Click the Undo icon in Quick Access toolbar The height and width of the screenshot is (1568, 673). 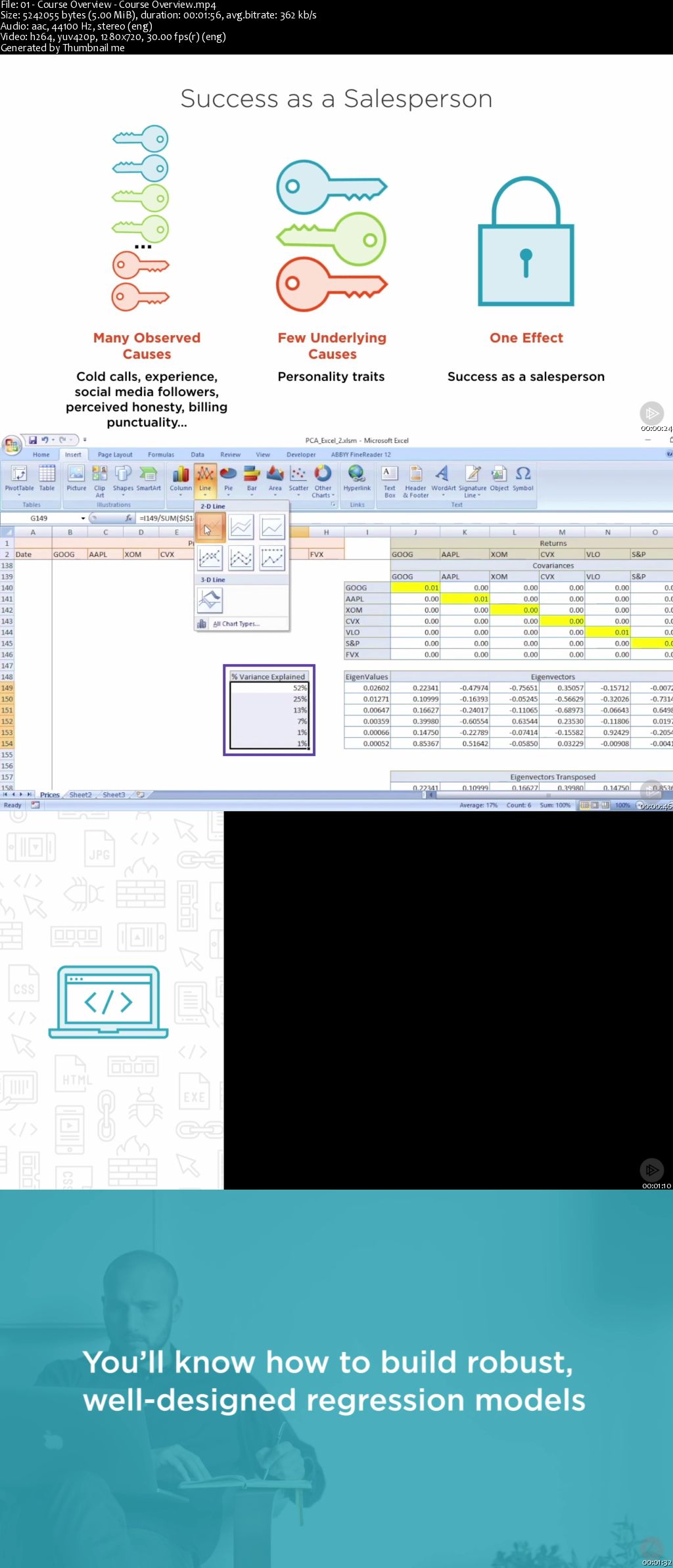pos(45,440)
